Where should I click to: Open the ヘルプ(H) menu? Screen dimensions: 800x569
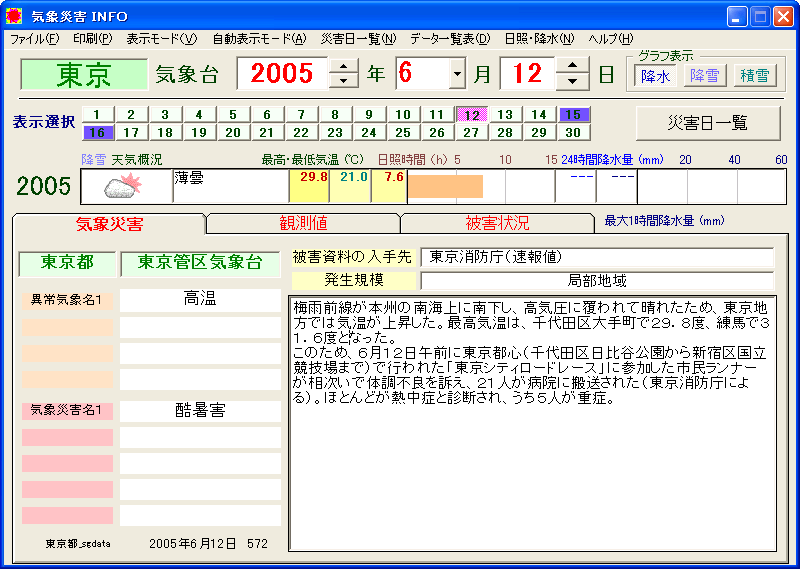pos(611,39)
